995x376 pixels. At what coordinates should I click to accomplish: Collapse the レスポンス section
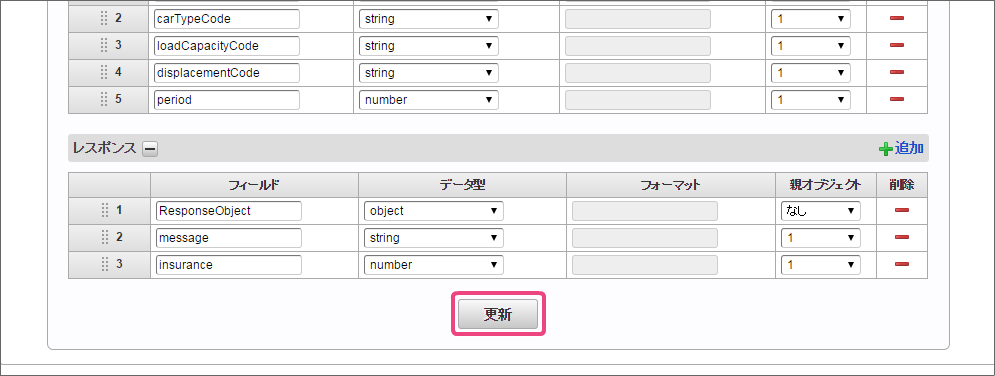click(150, 149)
